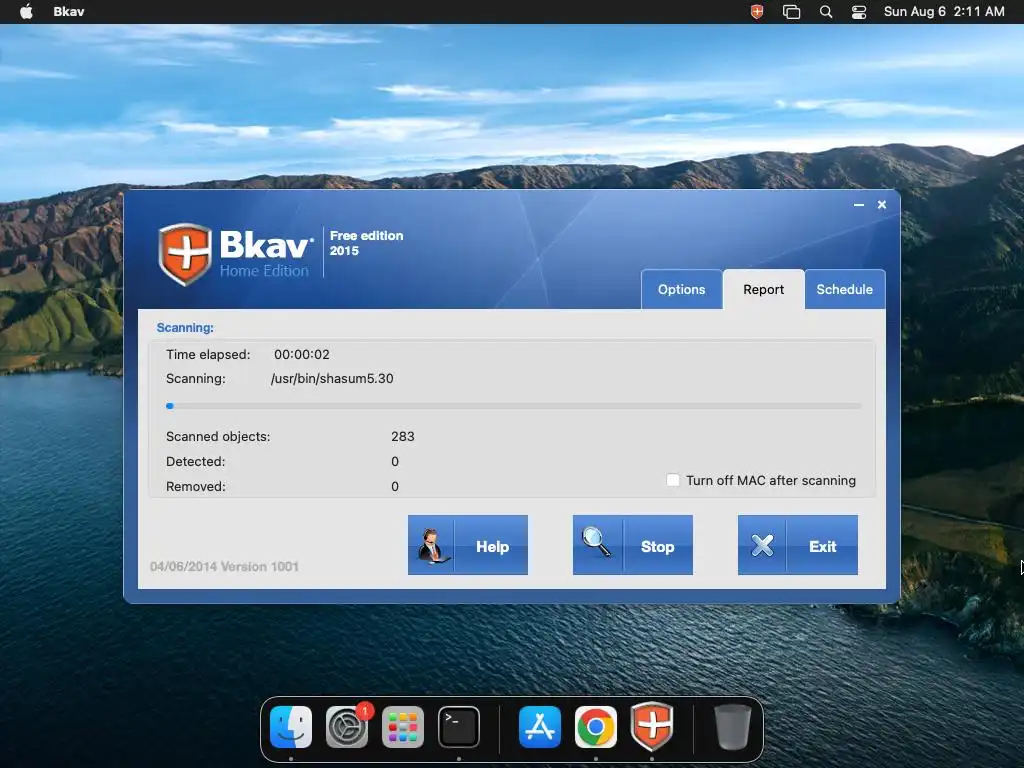The width and height of the screenshot is (1024, 768).
Task: Click the Bkav icon in the Dock
Action: (652, 726)
